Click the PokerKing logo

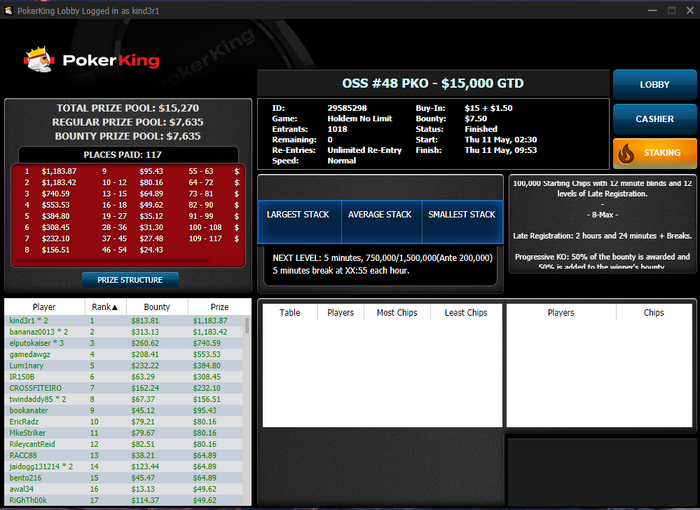[92, 59]
